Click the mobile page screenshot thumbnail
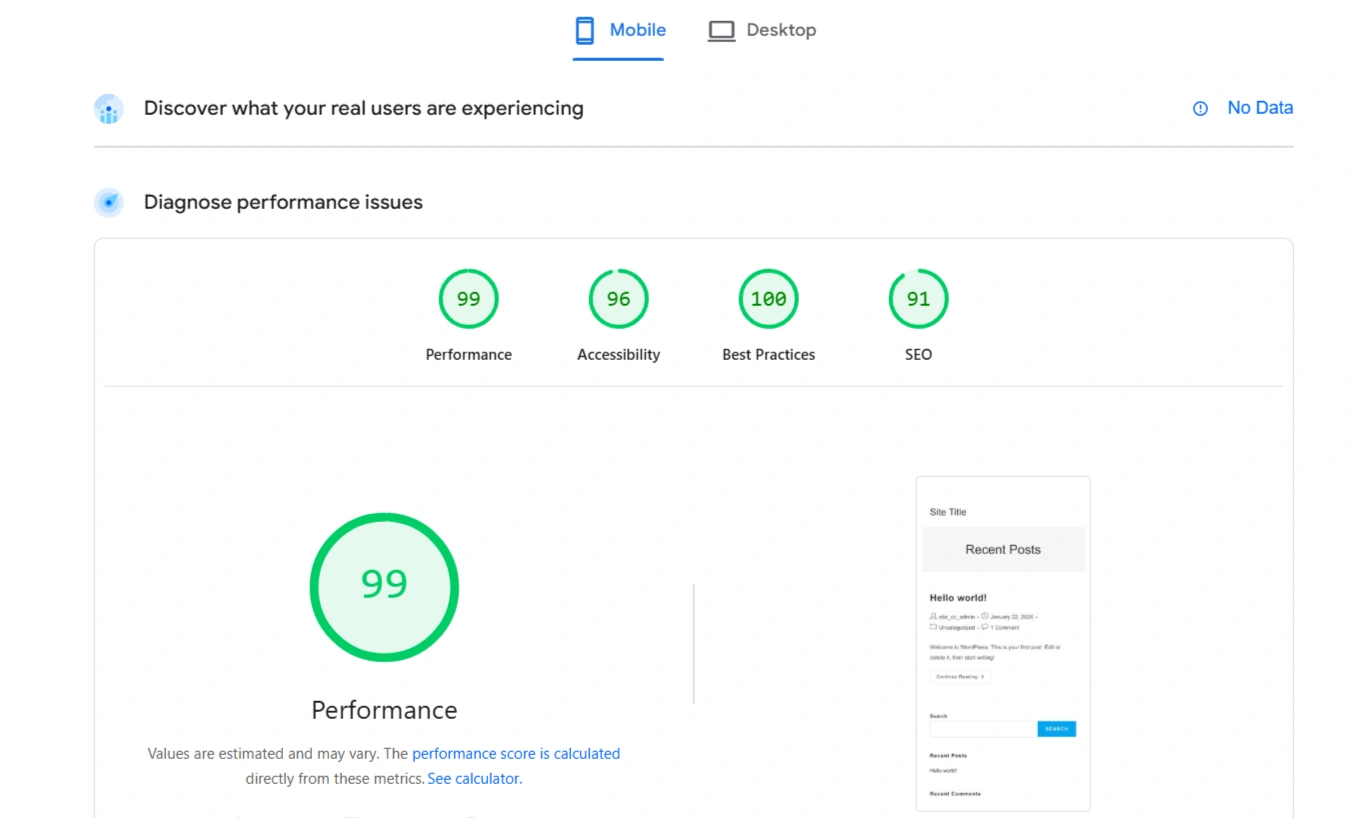Viewport: 1361px width, 818px height. click(x=1003, y=643)
